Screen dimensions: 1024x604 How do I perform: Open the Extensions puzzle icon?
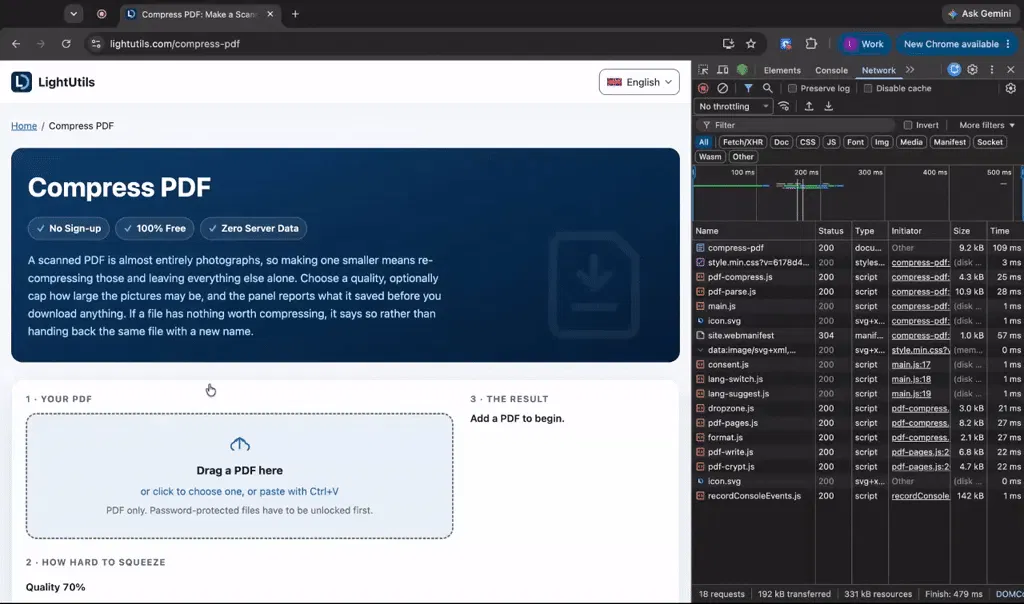click(811, 44)
